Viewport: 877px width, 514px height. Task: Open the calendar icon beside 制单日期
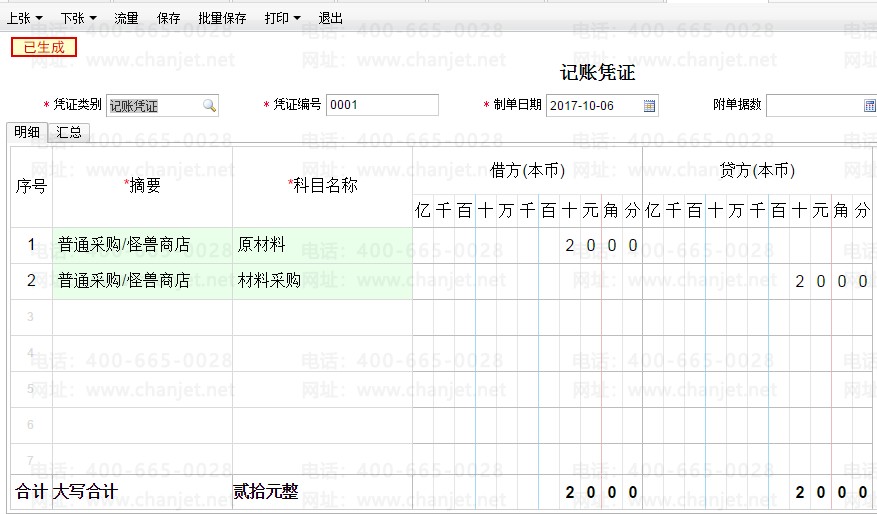click(x=649, y=105)
